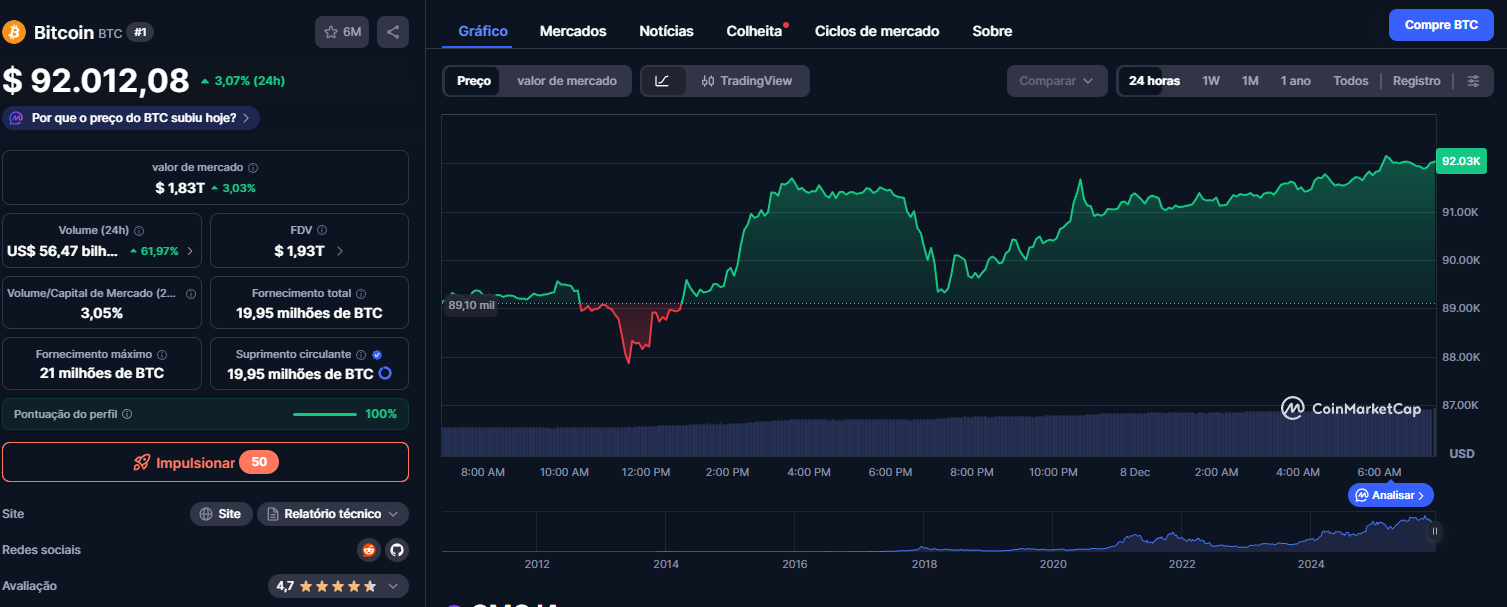
Task: Open 'Por que o preço do BTC subiu hoje?'
Action: pos(130,117)
